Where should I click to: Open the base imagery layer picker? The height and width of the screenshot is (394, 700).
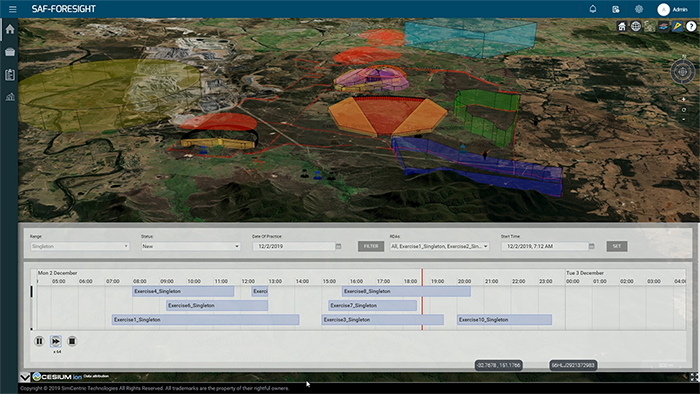coord(650,26)
